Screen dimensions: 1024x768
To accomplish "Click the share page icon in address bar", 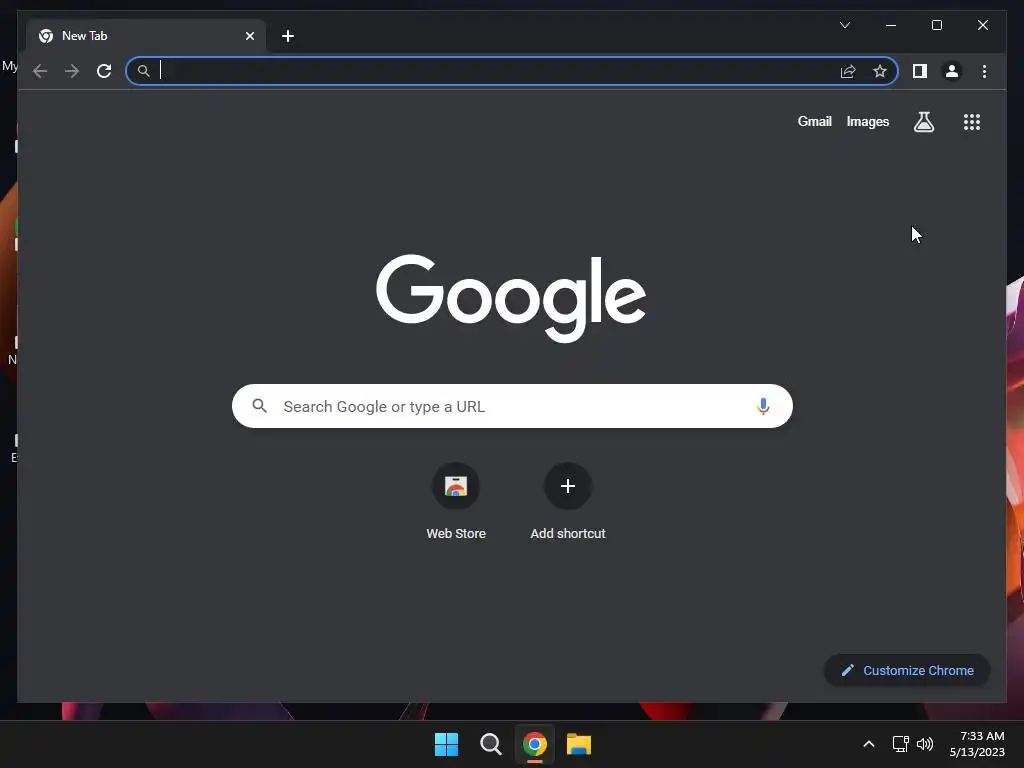I will click(848, 71).
